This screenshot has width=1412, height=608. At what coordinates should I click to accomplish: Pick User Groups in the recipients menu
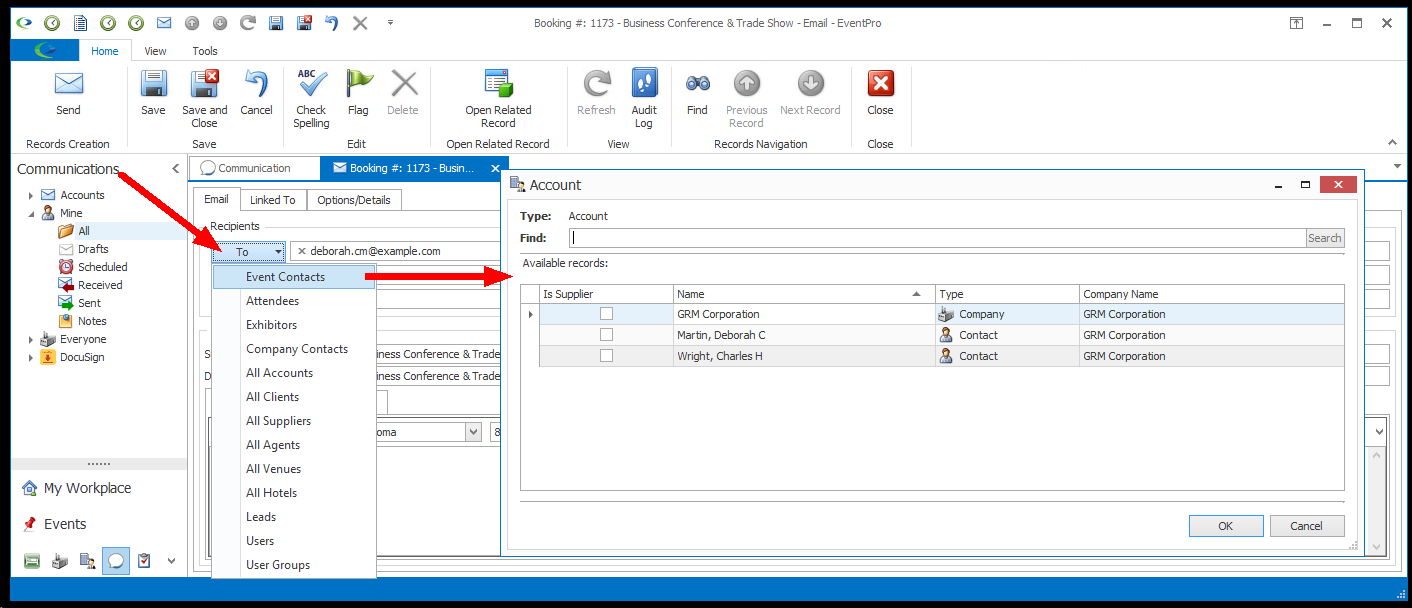(295, 565)
